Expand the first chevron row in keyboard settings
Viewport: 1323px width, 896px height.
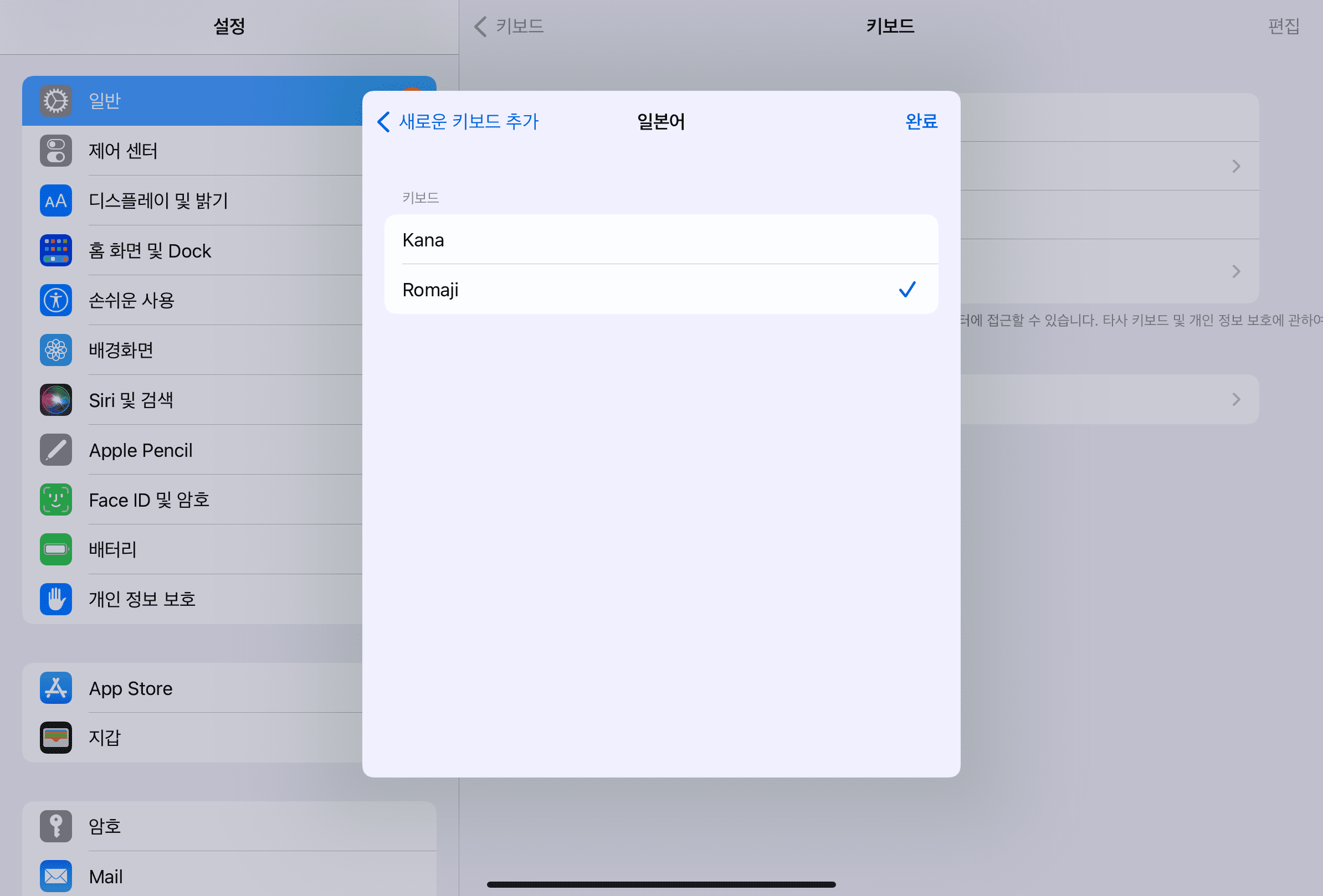1235,166
